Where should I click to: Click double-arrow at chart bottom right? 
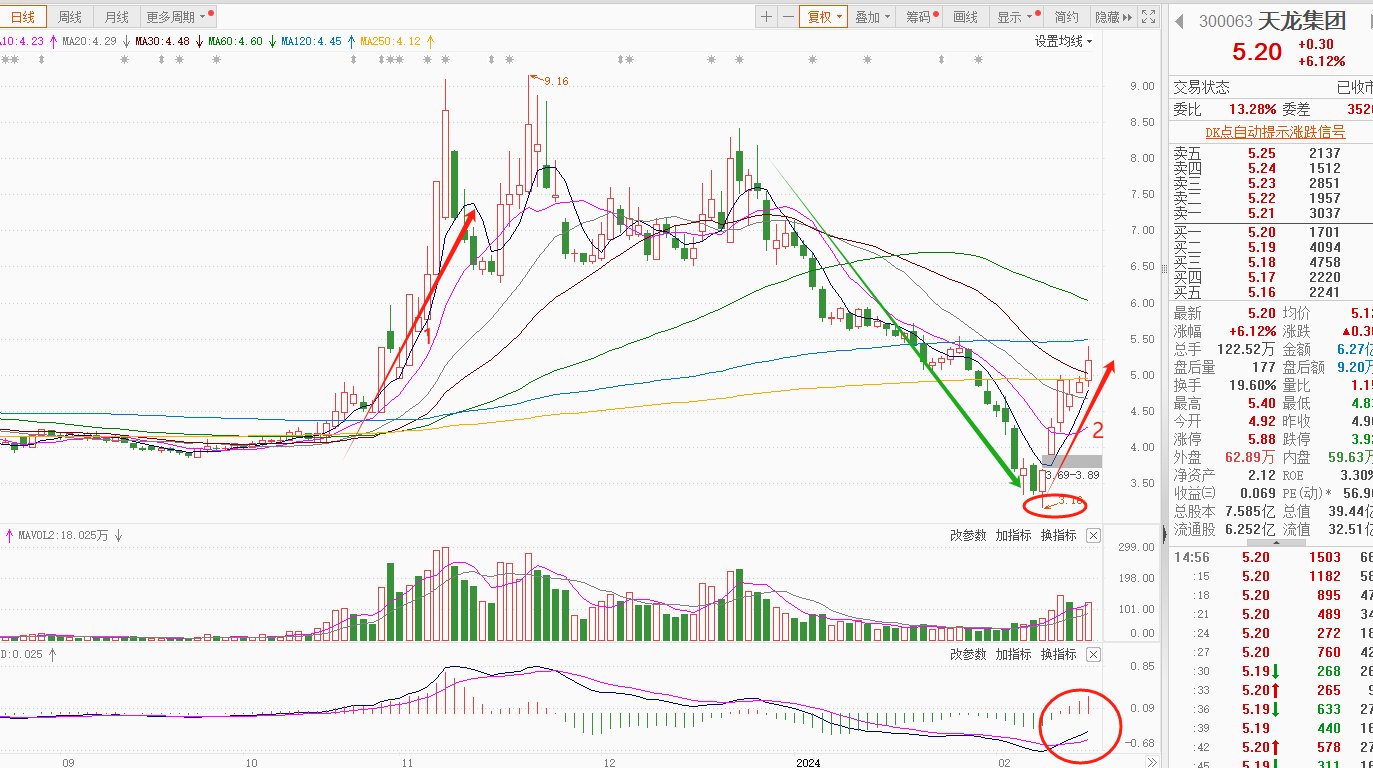pos(1152,762)
